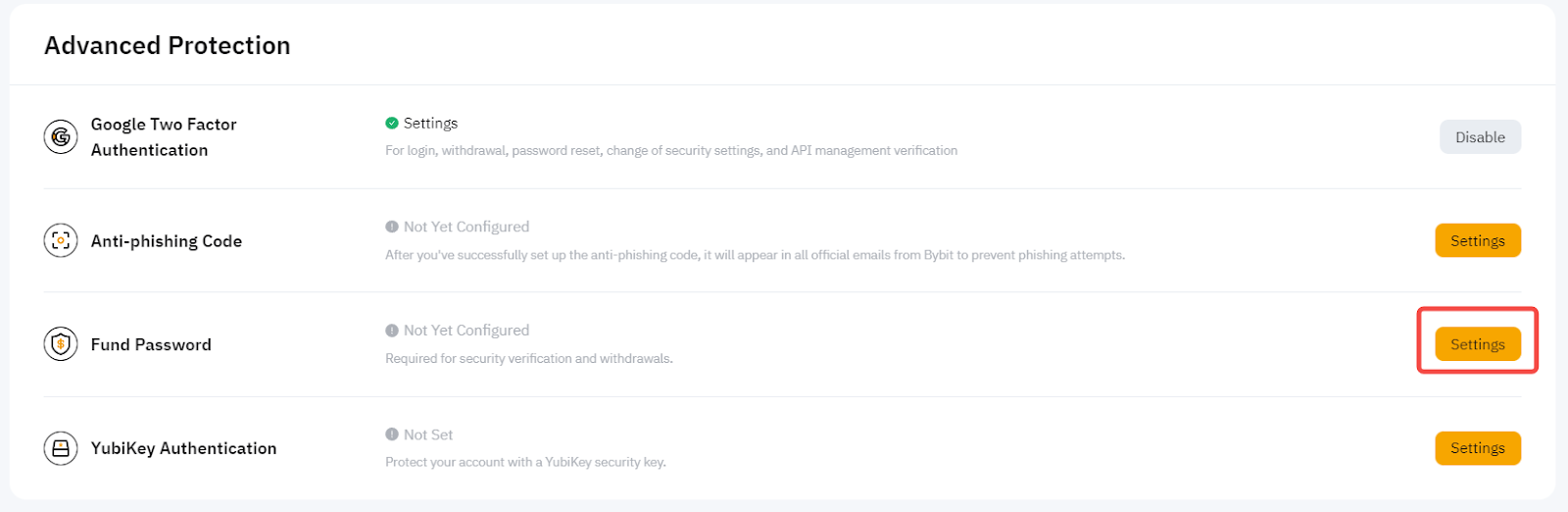Open Settings for Anti-phishing Code
The height and width of the screenshot is (512, 1568).
click(x=1478, y=240)
